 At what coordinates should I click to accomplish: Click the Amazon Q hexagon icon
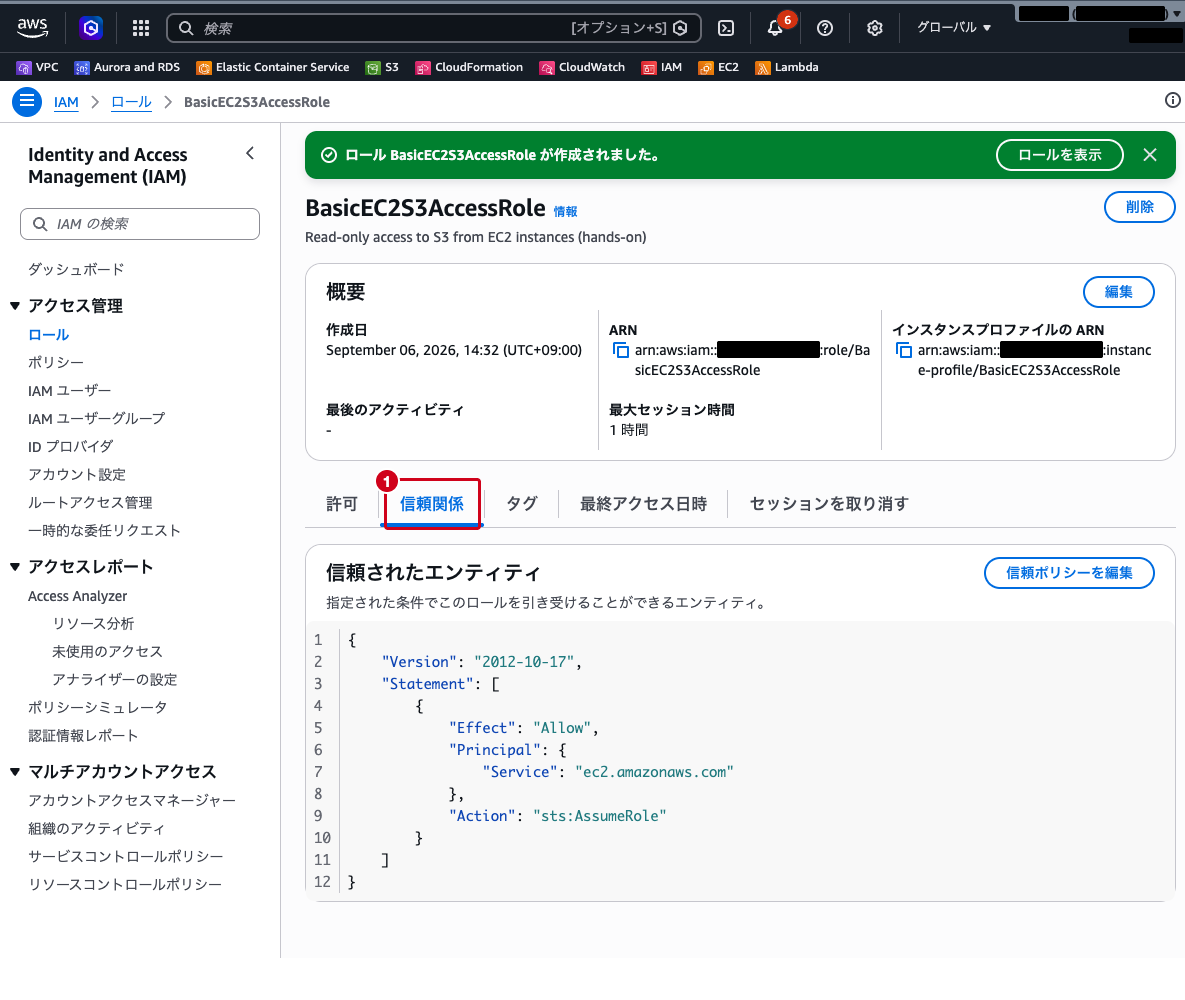tap(91, 28)
